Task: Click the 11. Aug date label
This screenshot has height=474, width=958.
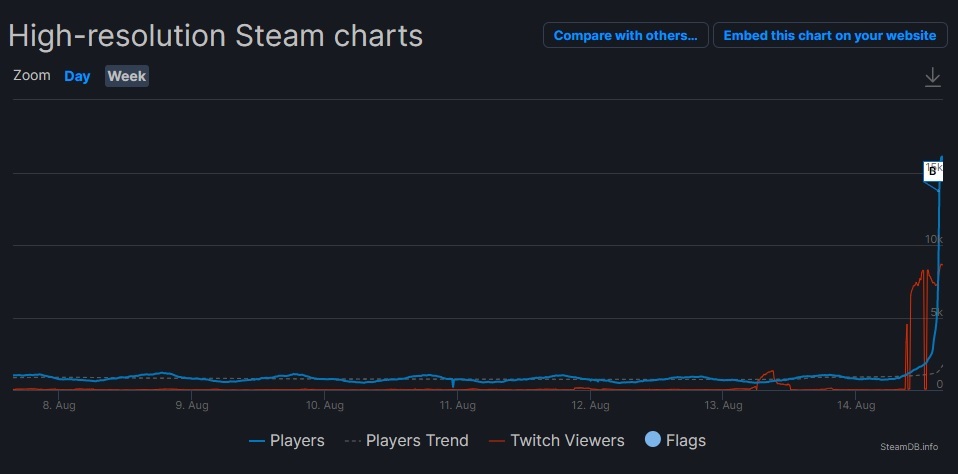Action: coord(457,405)
